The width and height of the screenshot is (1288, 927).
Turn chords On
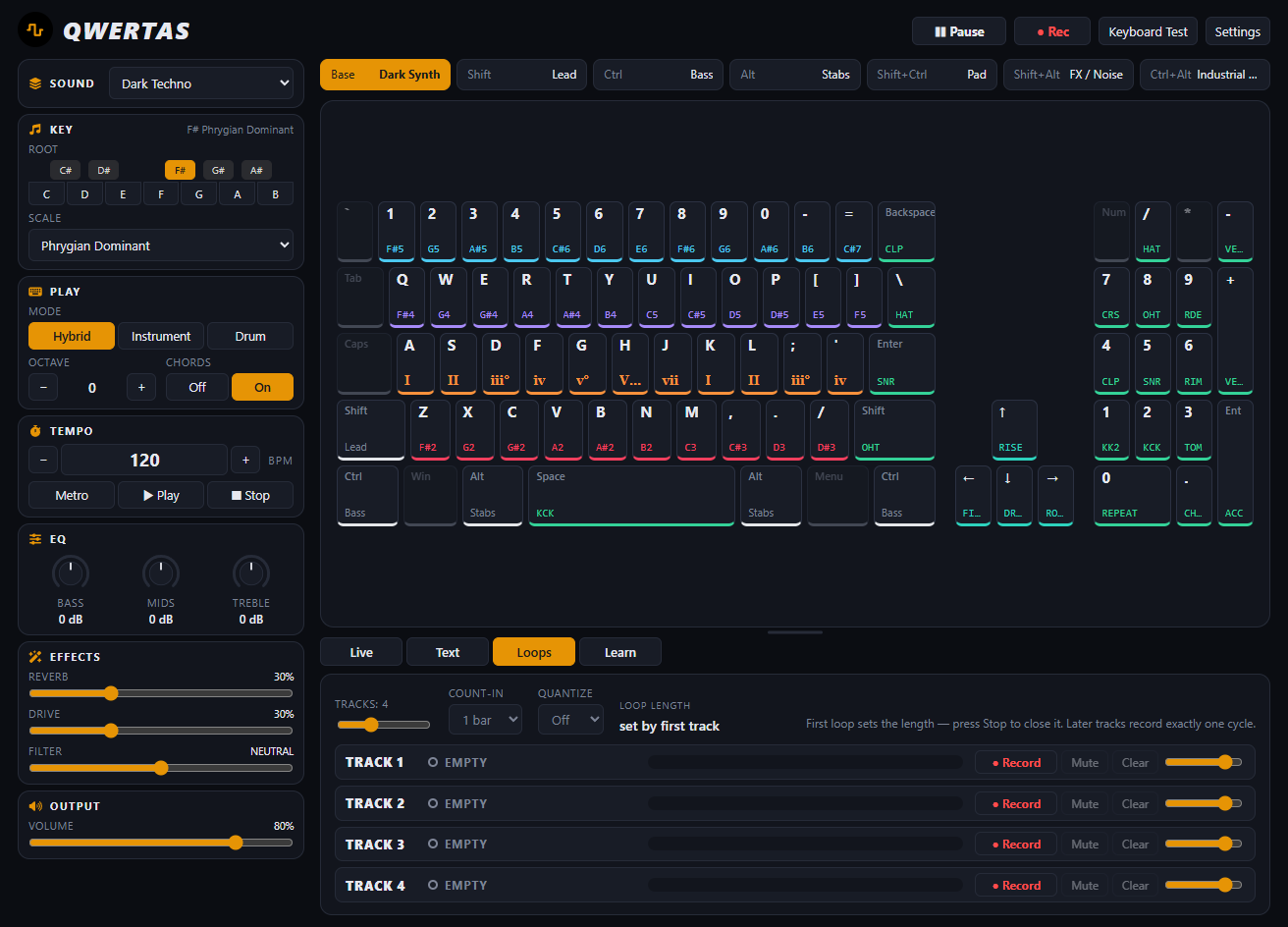(262, 387)
